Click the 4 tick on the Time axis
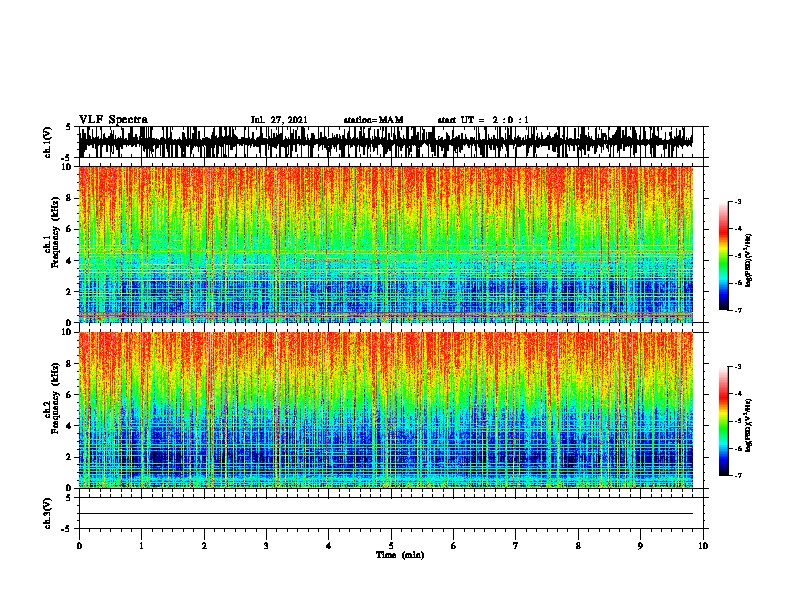Viewport: 792px width, 612px height. (x=329, y=545)
